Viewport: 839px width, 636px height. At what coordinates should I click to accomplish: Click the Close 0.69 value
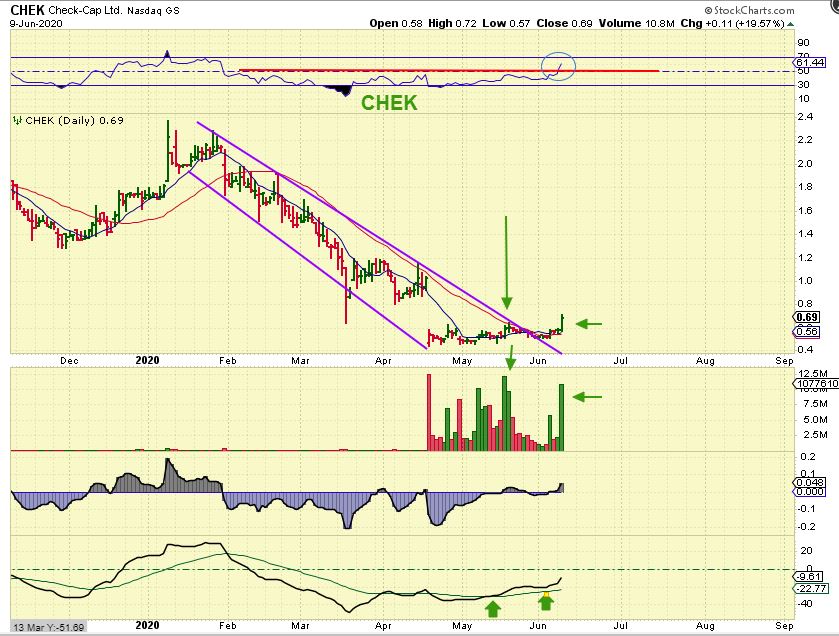pos(565,24)
